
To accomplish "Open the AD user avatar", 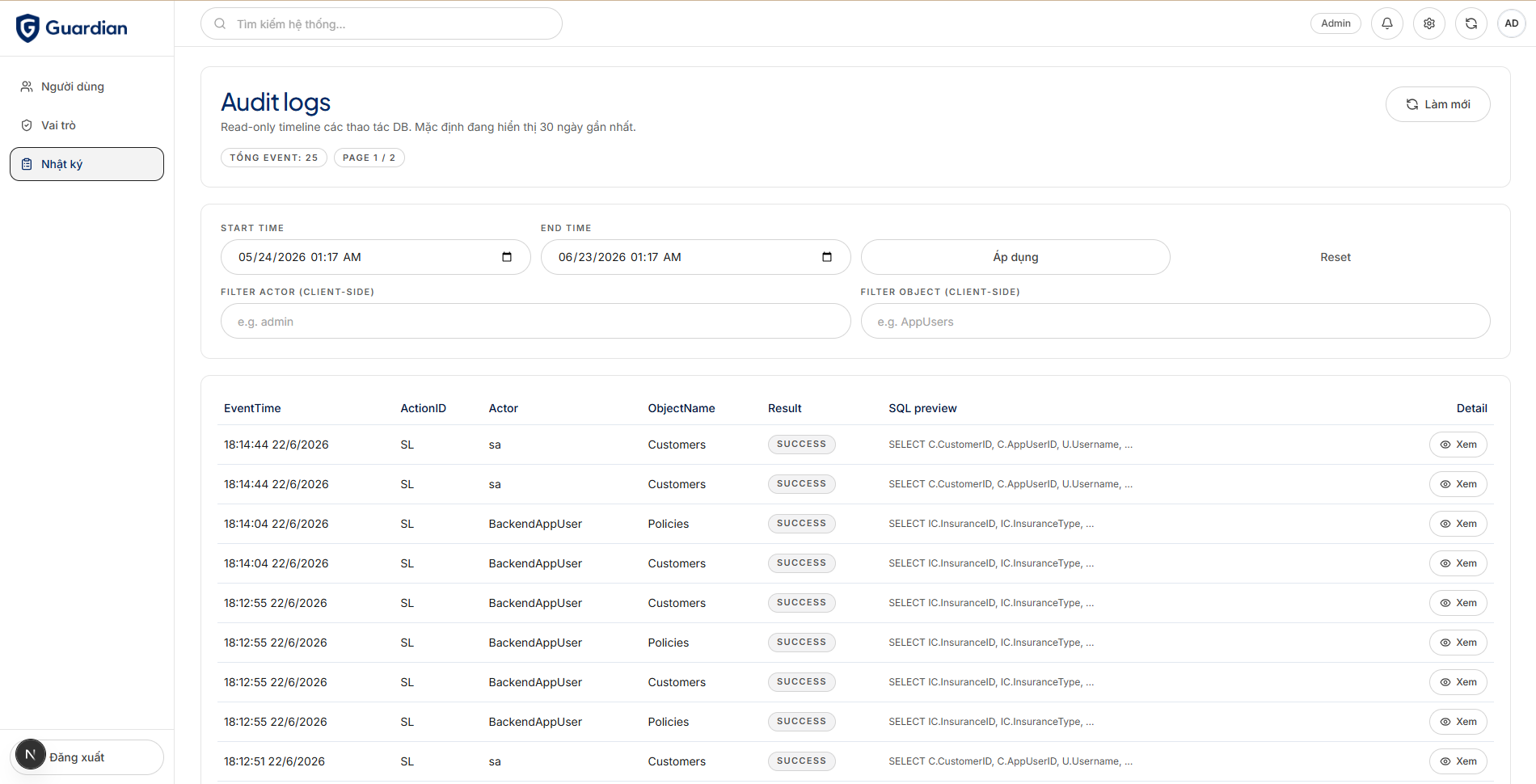I will click(1512, 23).
